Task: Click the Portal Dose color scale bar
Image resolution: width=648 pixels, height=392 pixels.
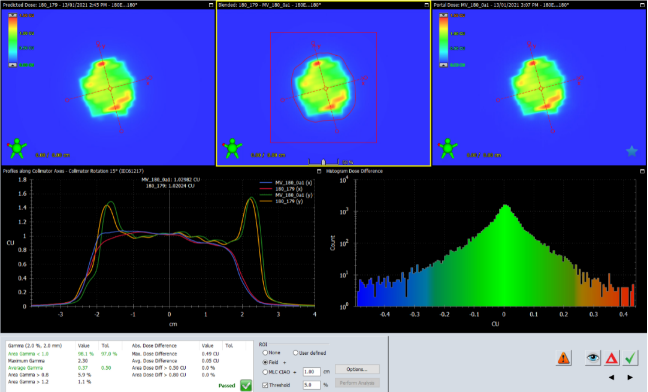Action: 443,40
